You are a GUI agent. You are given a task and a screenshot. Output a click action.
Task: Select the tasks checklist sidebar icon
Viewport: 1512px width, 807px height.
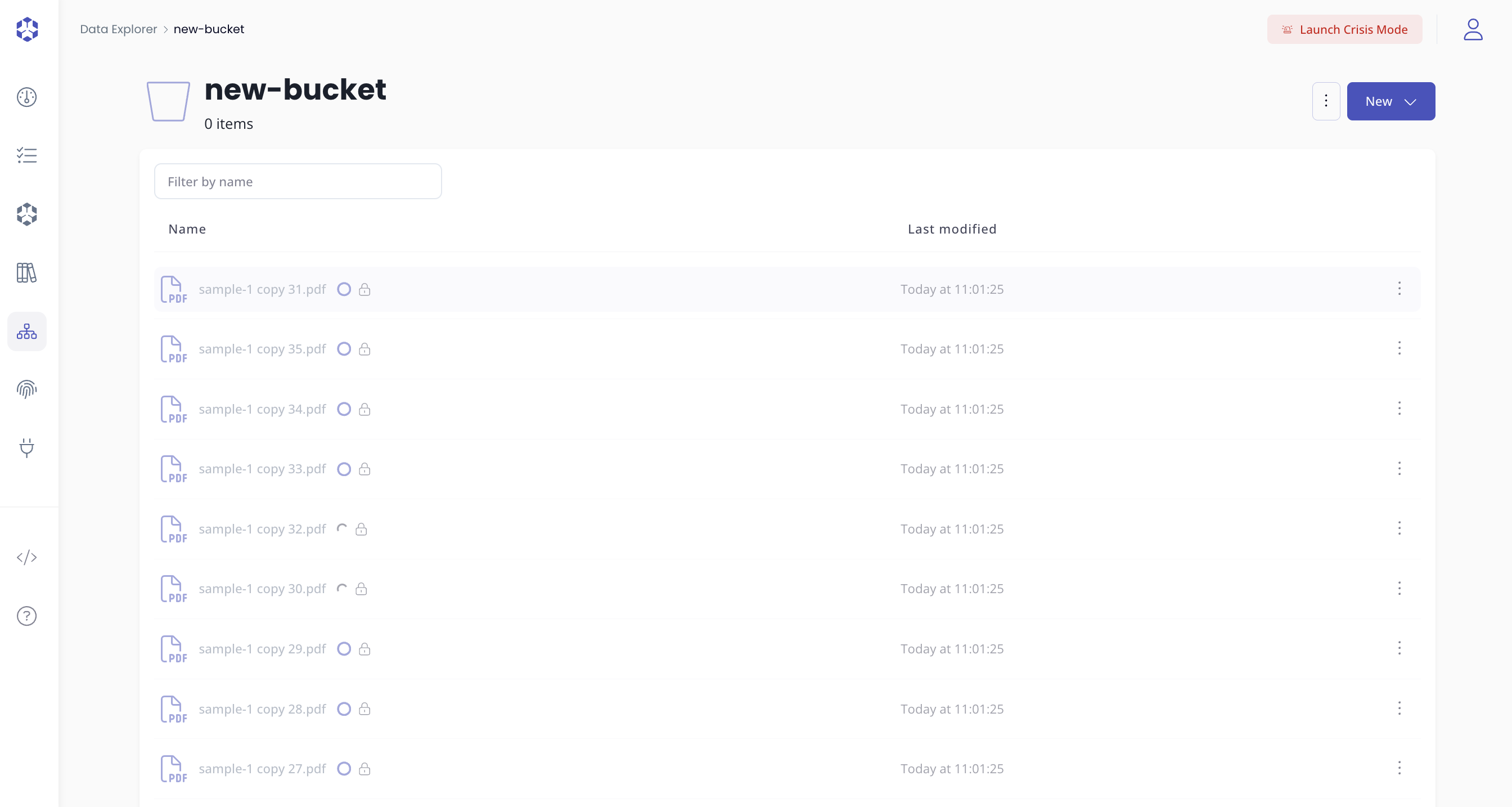pos(26,155)
